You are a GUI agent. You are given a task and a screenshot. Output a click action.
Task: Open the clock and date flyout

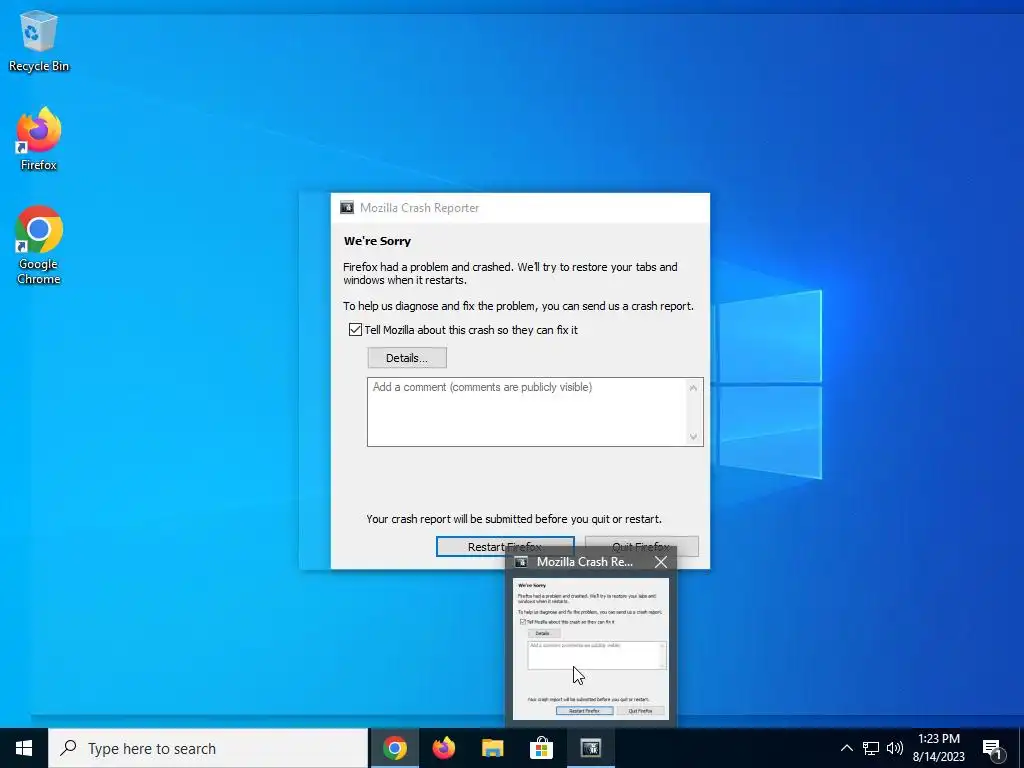click(x=938, y=748)
